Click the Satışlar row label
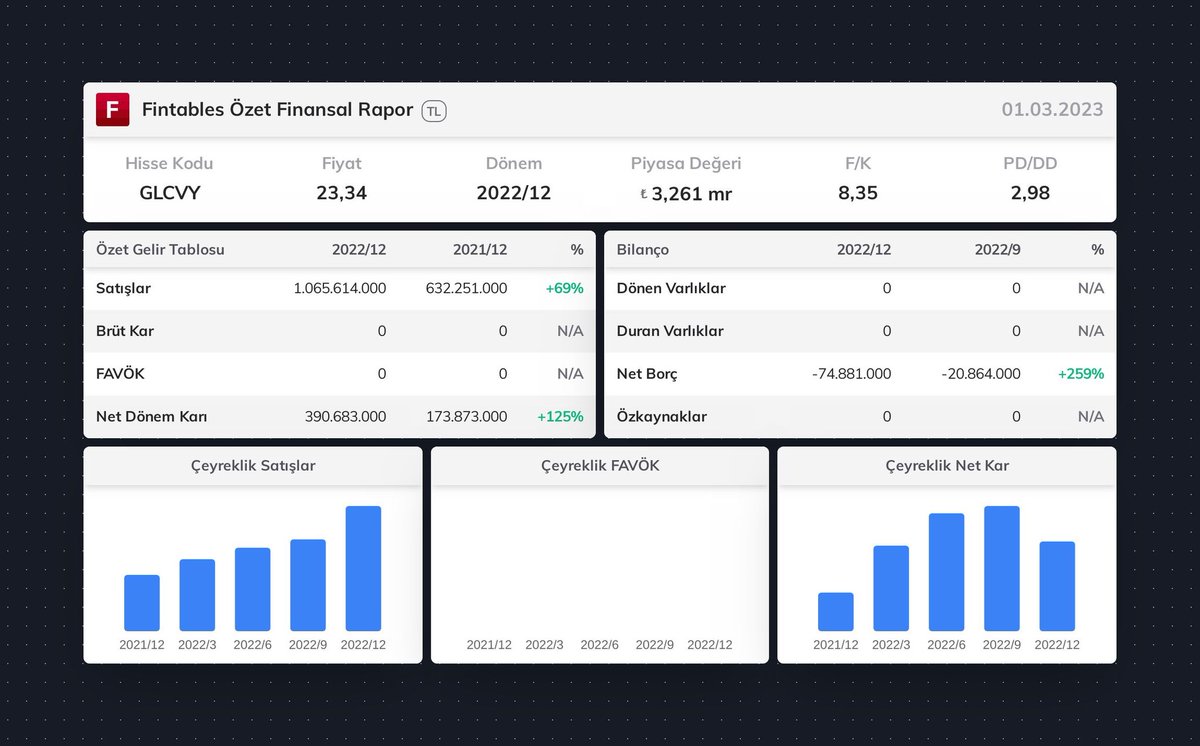 click(x=123, y=288)
